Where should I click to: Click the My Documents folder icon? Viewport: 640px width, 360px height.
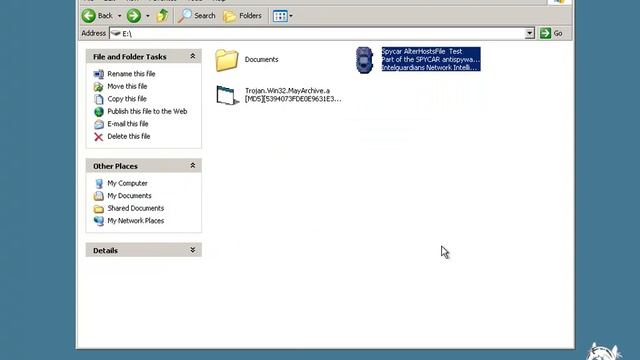(x=99, y=196)
